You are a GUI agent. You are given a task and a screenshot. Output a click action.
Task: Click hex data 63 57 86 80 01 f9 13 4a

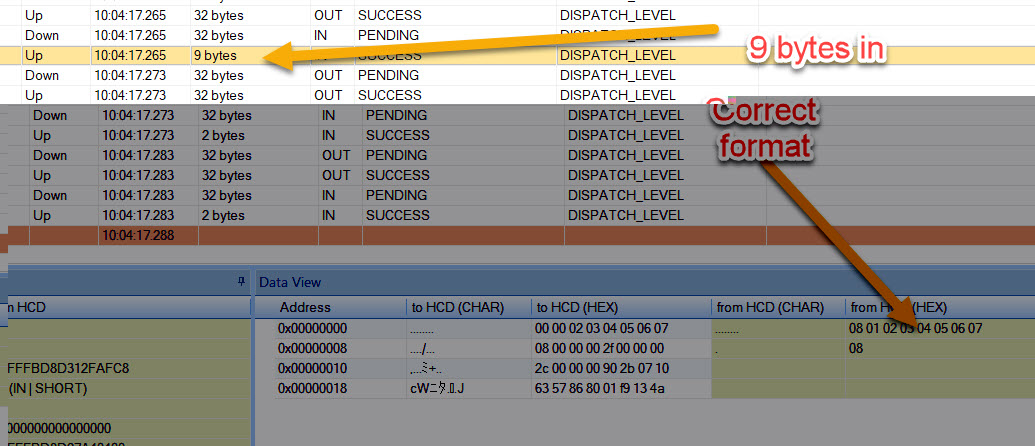click(600, 388)
